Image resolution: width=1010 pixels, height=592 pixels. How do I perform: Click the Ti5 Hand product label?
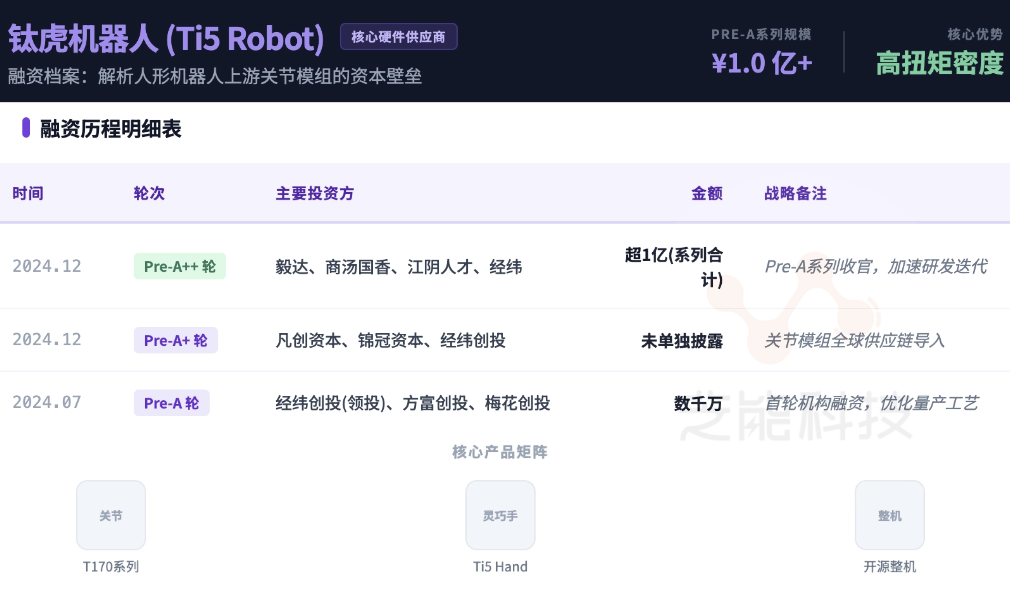point(500,566)
